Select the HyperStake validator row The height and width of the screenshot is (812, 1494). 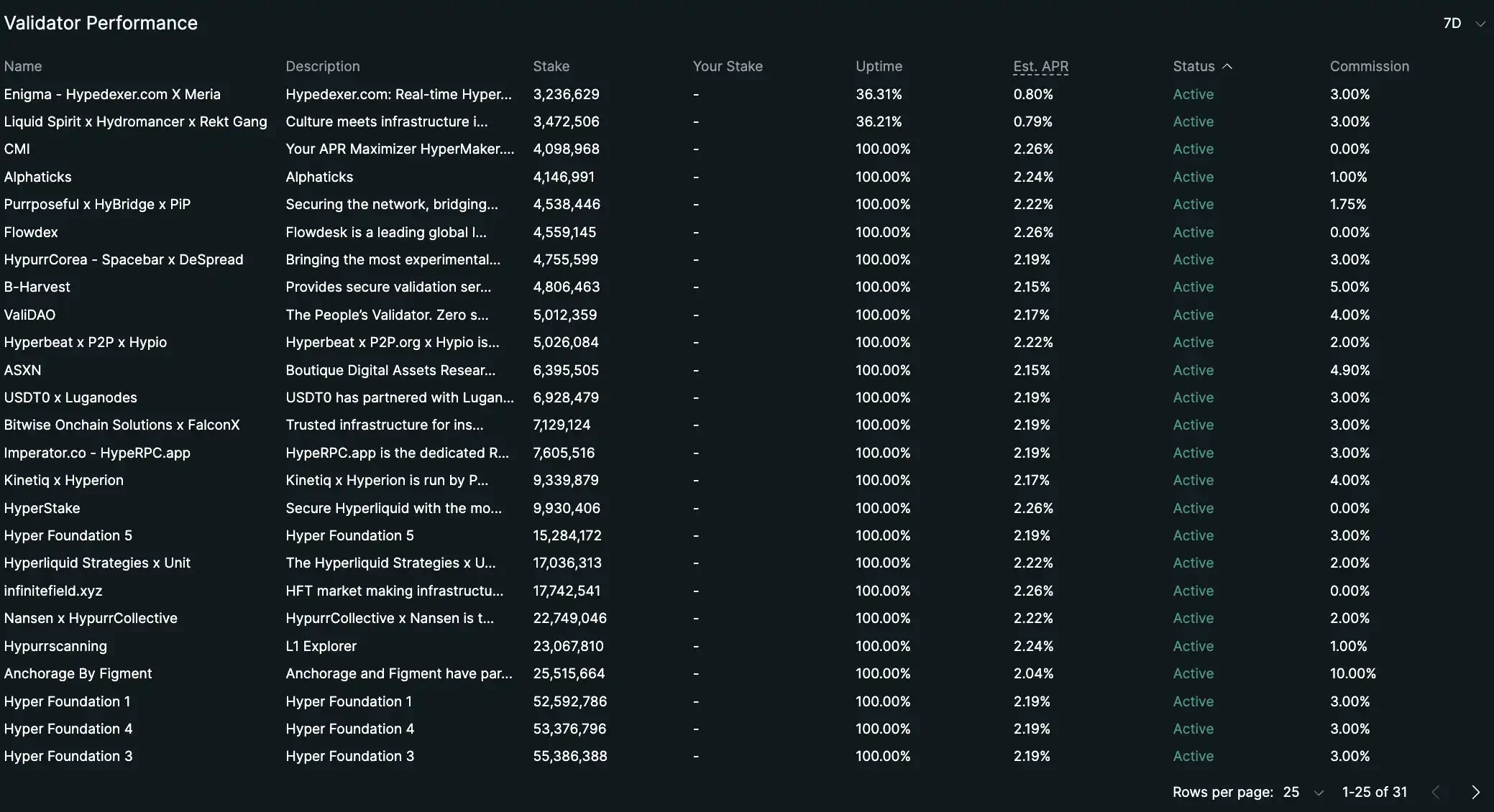[747, 508]
